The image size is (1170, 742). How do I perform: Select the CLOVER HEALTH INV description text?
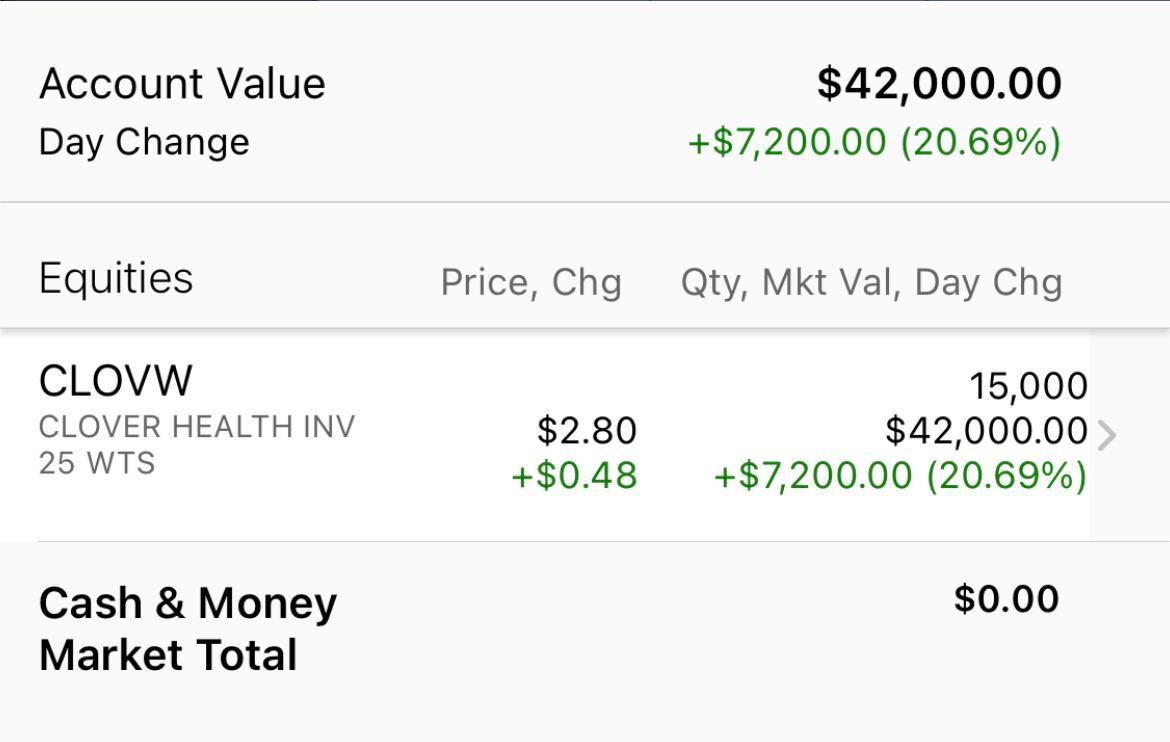pyautogui.click(x=197, y=425)
